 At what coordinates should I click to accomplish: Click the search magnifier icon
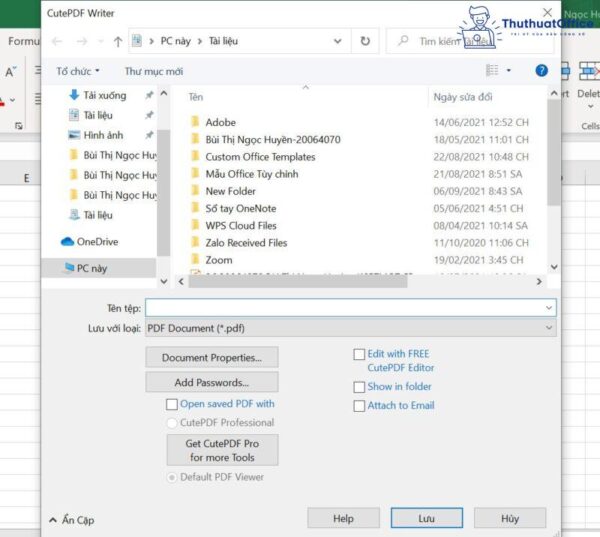click(403, 40)
